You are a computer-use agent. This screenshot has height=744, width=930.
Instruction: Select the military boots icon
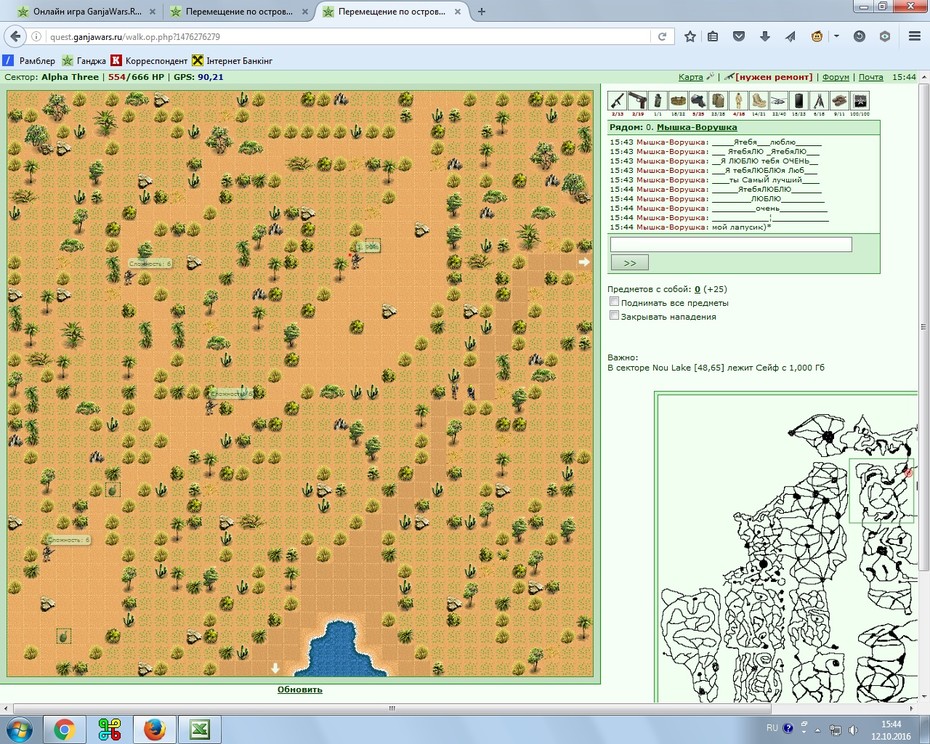point(759,101)
